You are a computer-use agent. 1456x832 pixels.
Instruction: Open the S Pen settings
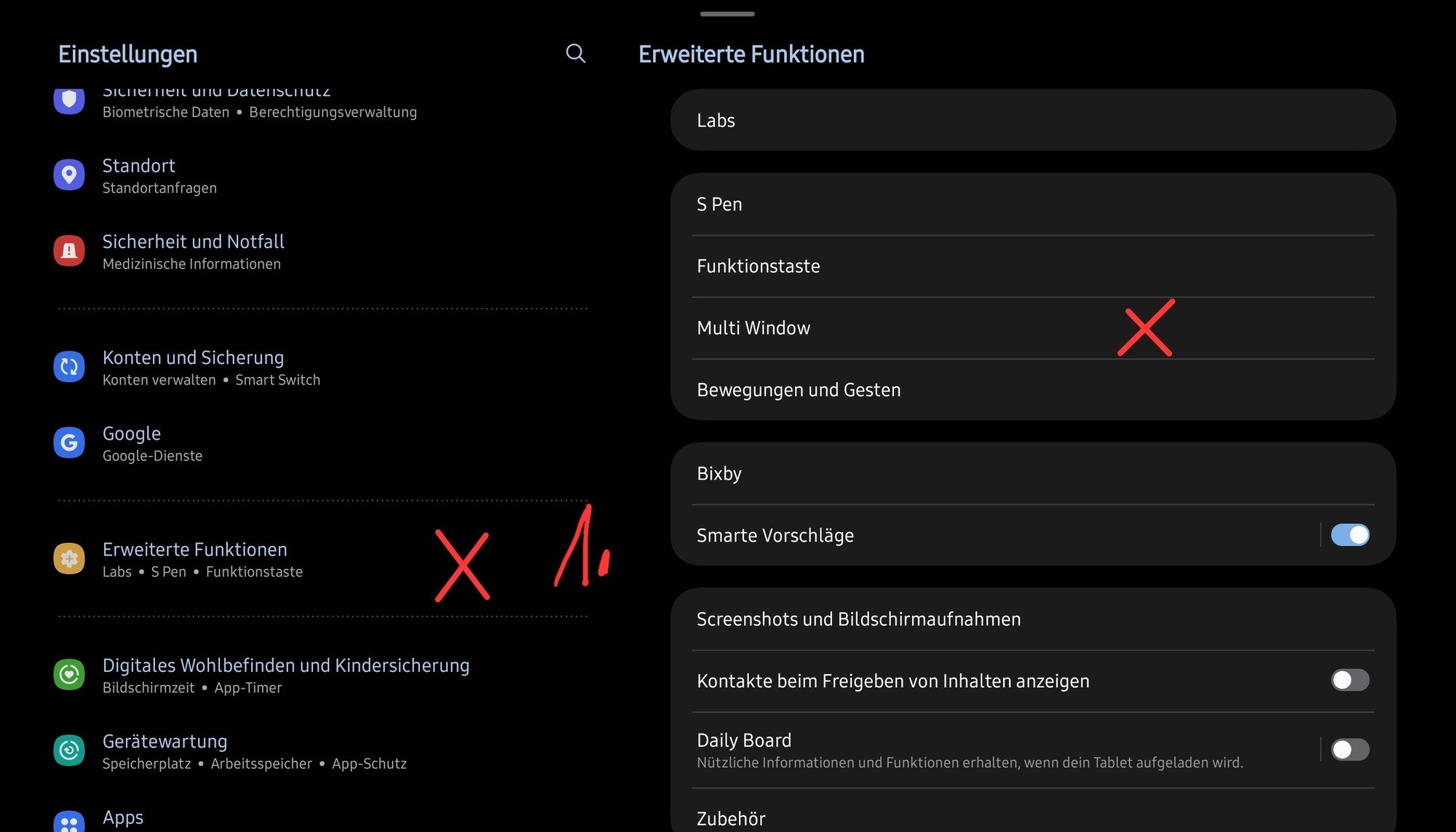pos(1033,204)
